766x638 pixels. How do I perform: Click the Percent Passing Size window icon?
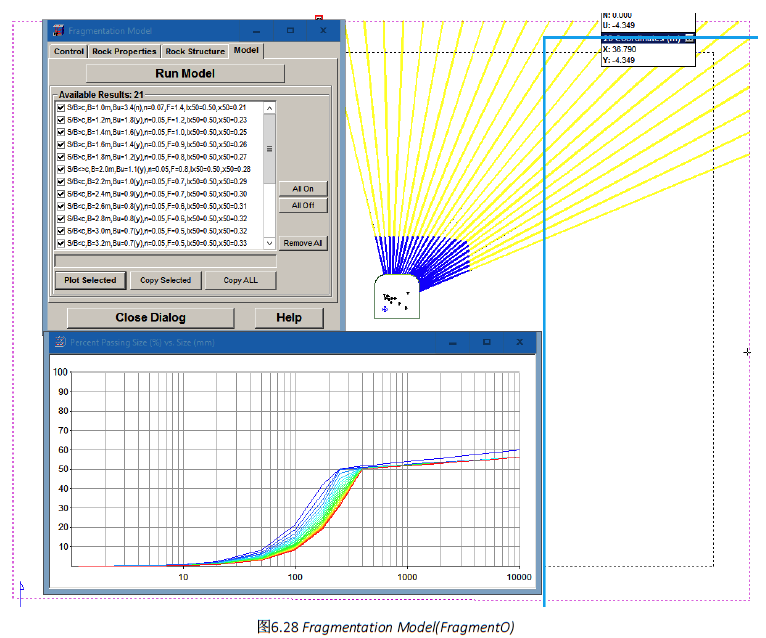point(60,342)
